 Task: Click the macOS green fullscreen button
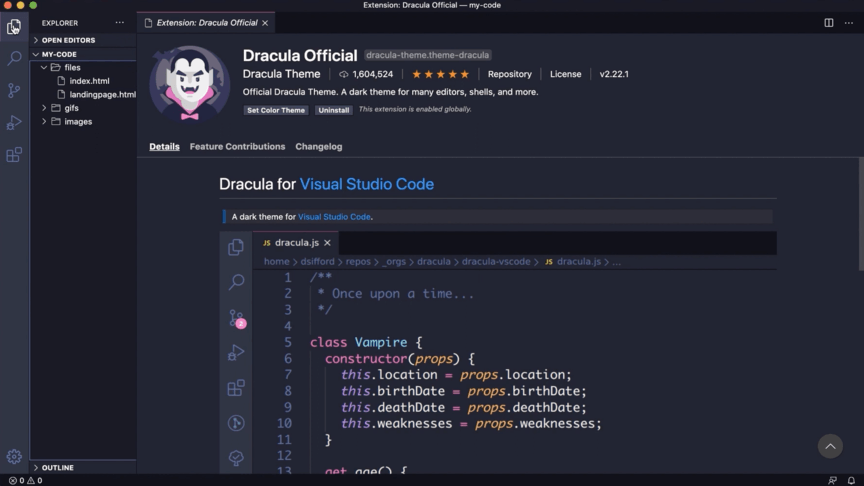pos(33,5)
